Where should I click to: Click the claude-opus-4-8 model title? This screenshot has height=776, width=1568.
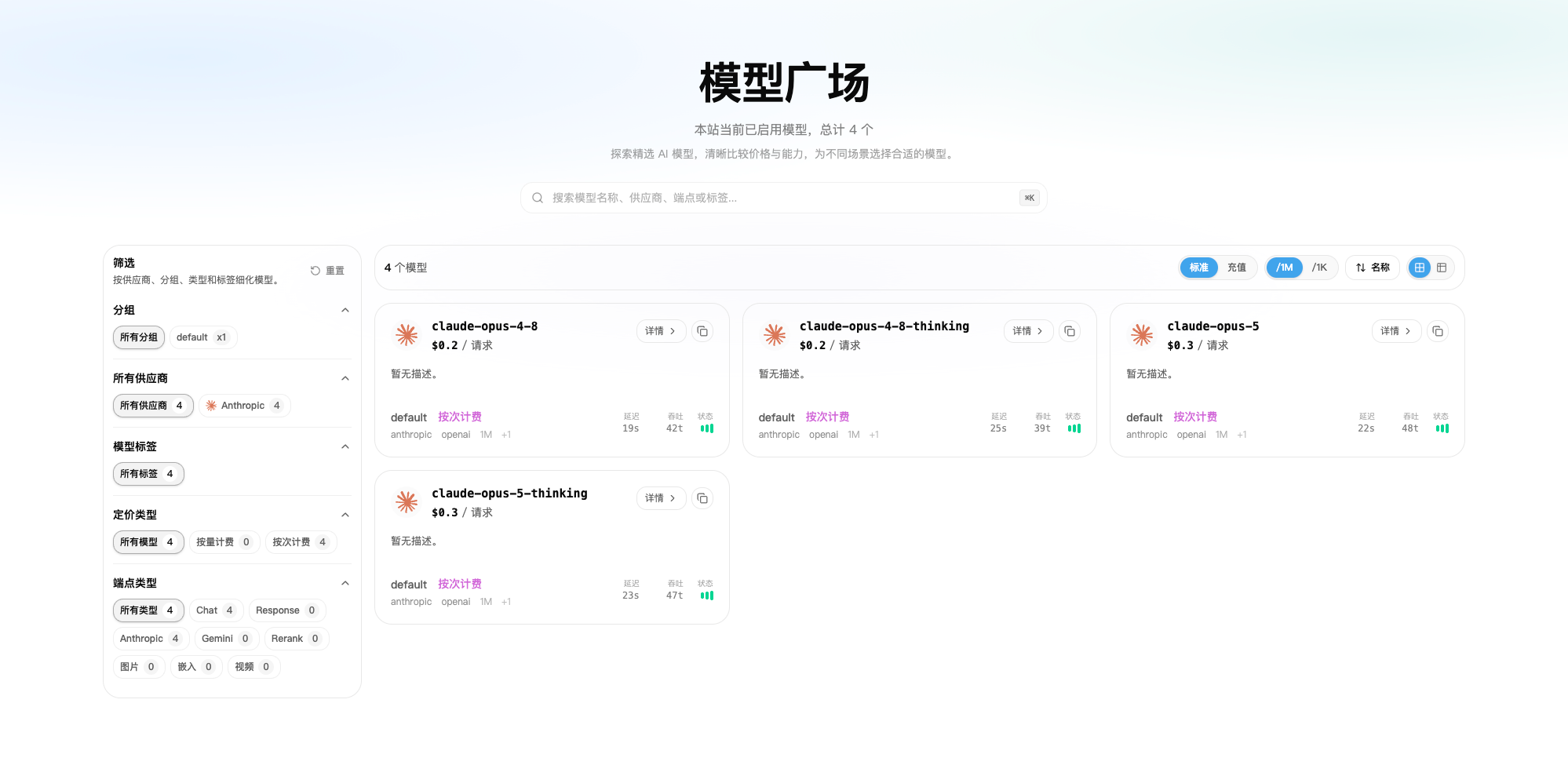(x=485, y=326)
